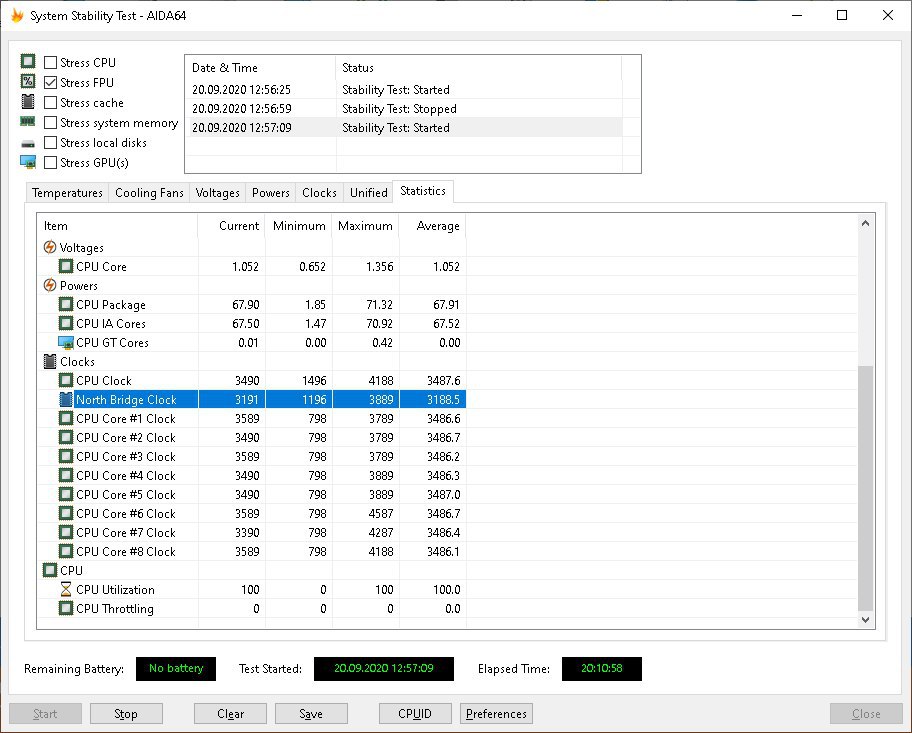Click the CPU Core #8 Clock icon
Viewport: 912px width, 733px height.
coord(66,551)
